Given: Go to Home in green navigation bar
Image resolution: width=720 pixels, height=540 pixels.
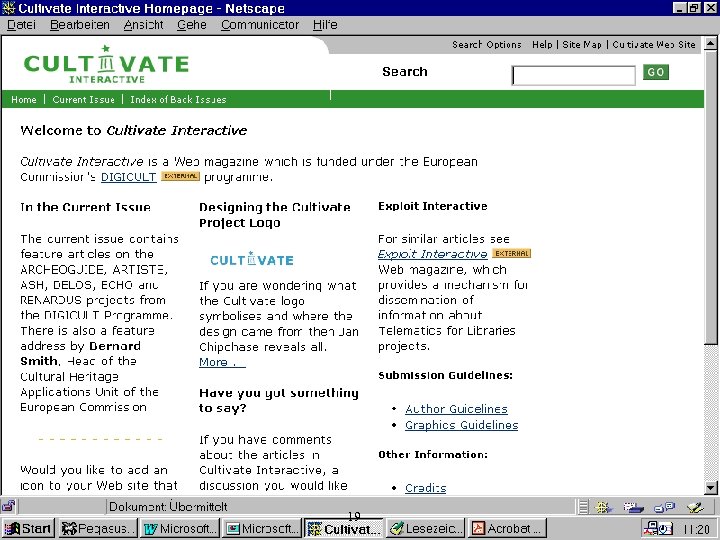Looking at the screenshot, I should coord(24,100).
